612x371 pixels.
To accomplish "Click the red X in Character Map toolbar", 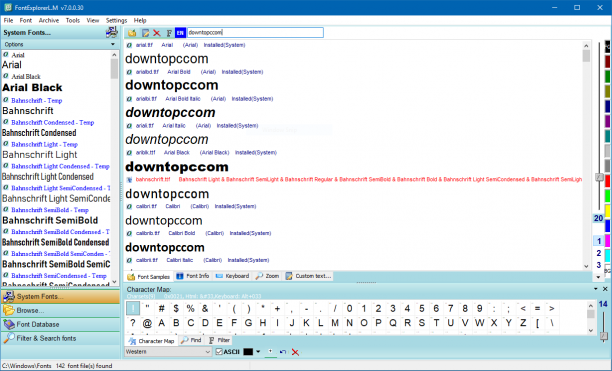I will click(x=295, y=352).
